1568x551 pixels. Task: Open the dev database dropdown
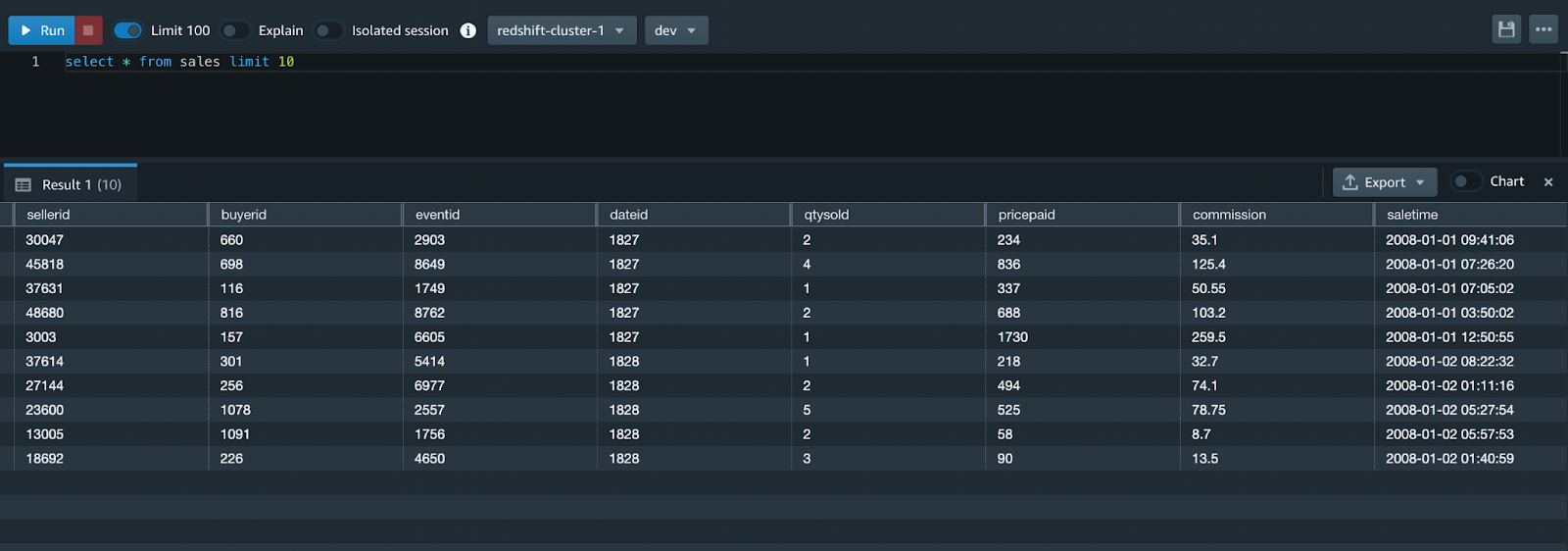click(x=676, y=30)
